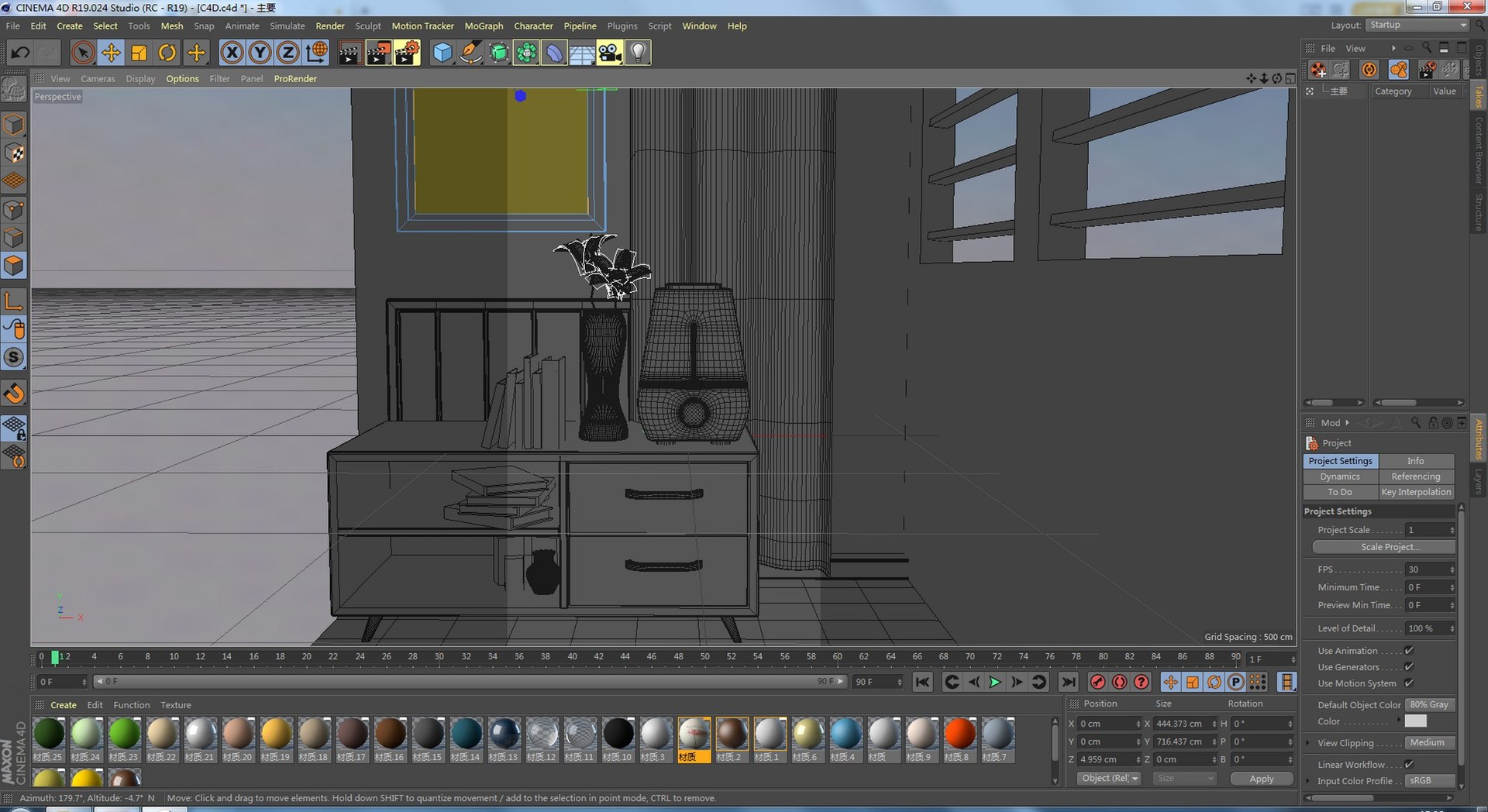This screenshot has width=1488, height=812.
Task: Open the Camera object icon
Action: (610, 53)
